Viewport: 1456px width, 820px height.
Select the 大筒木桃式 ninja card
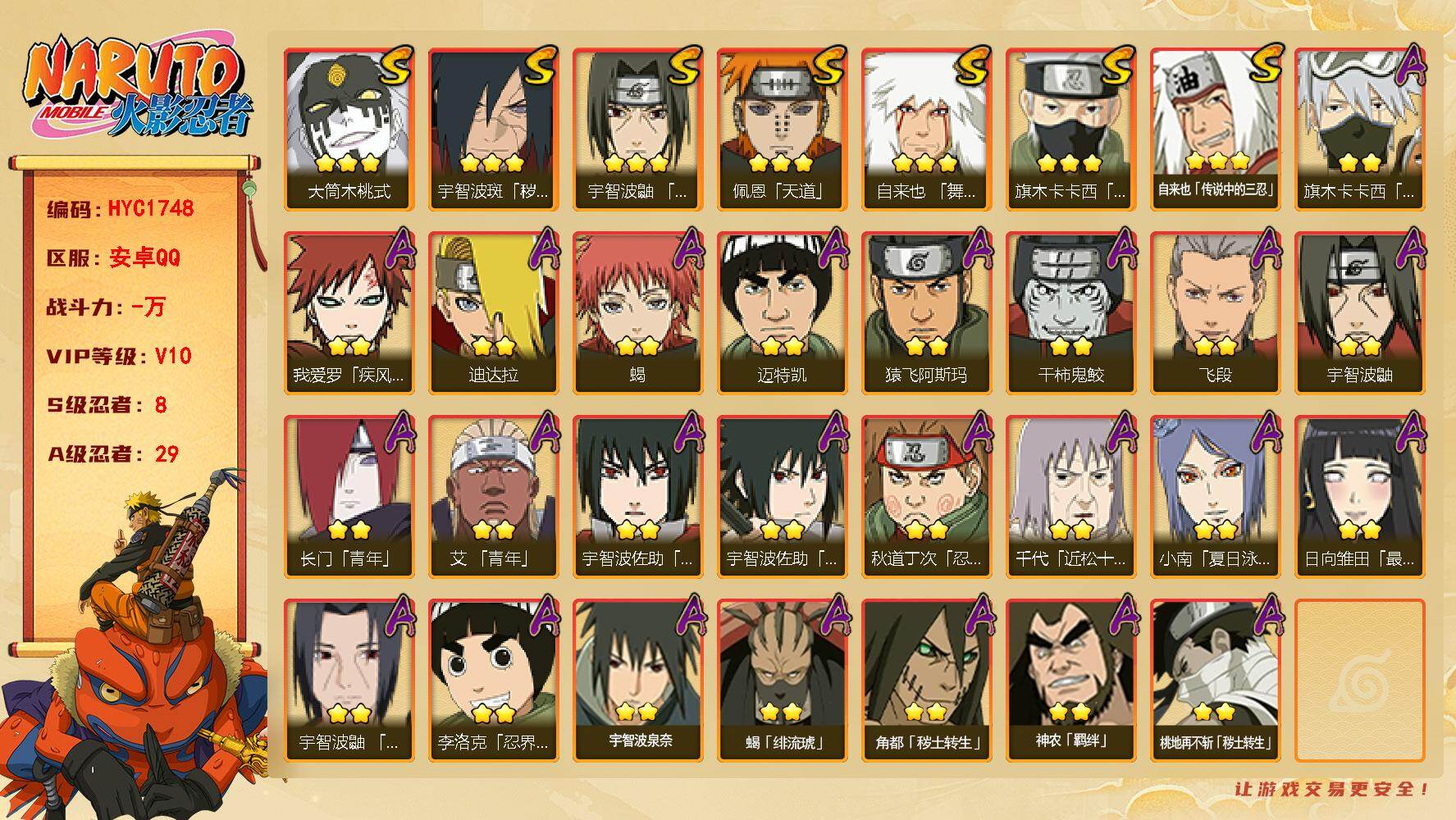(x=349, y=130)
